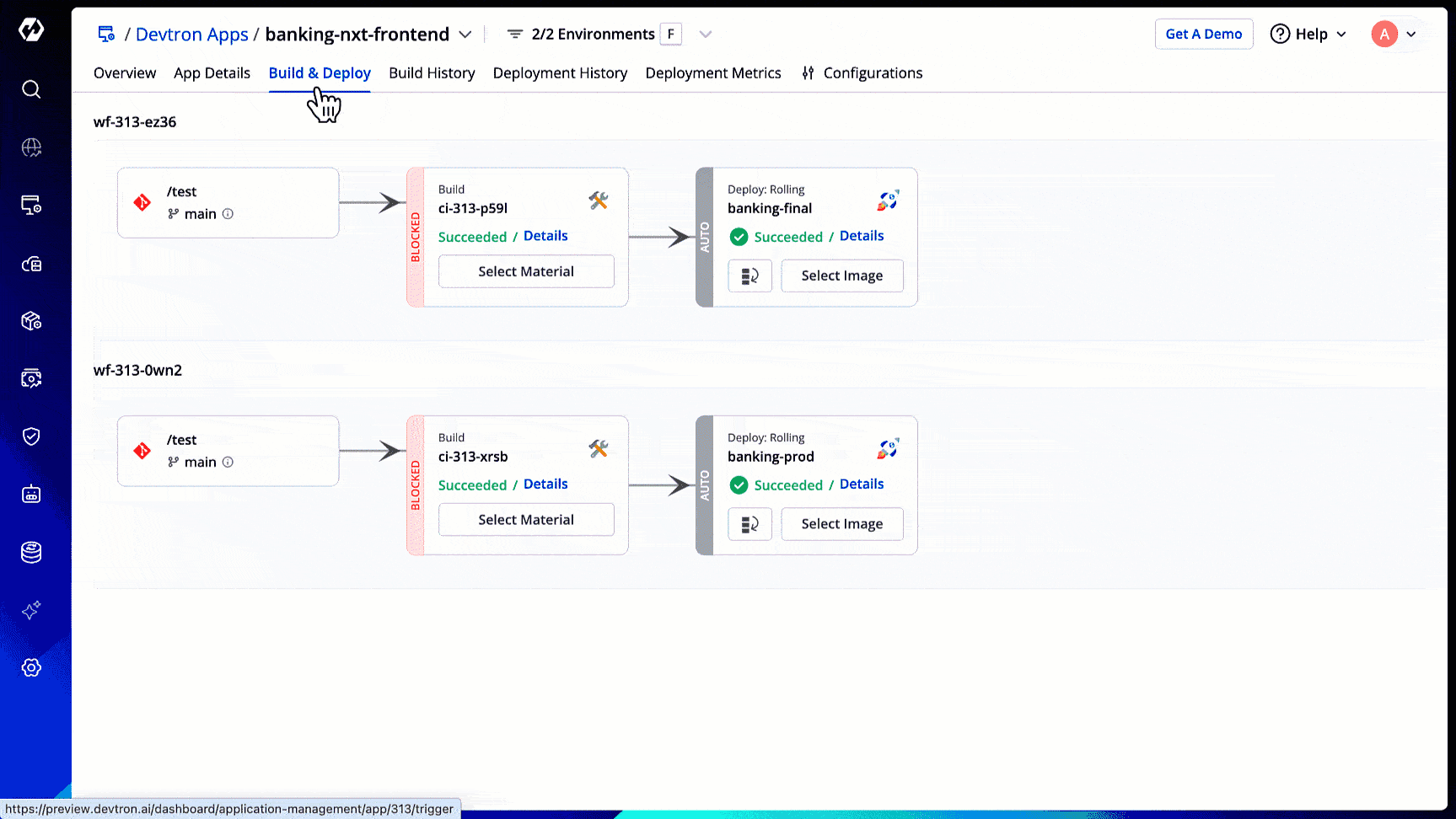Open the Help dropdown menu

1308,35
